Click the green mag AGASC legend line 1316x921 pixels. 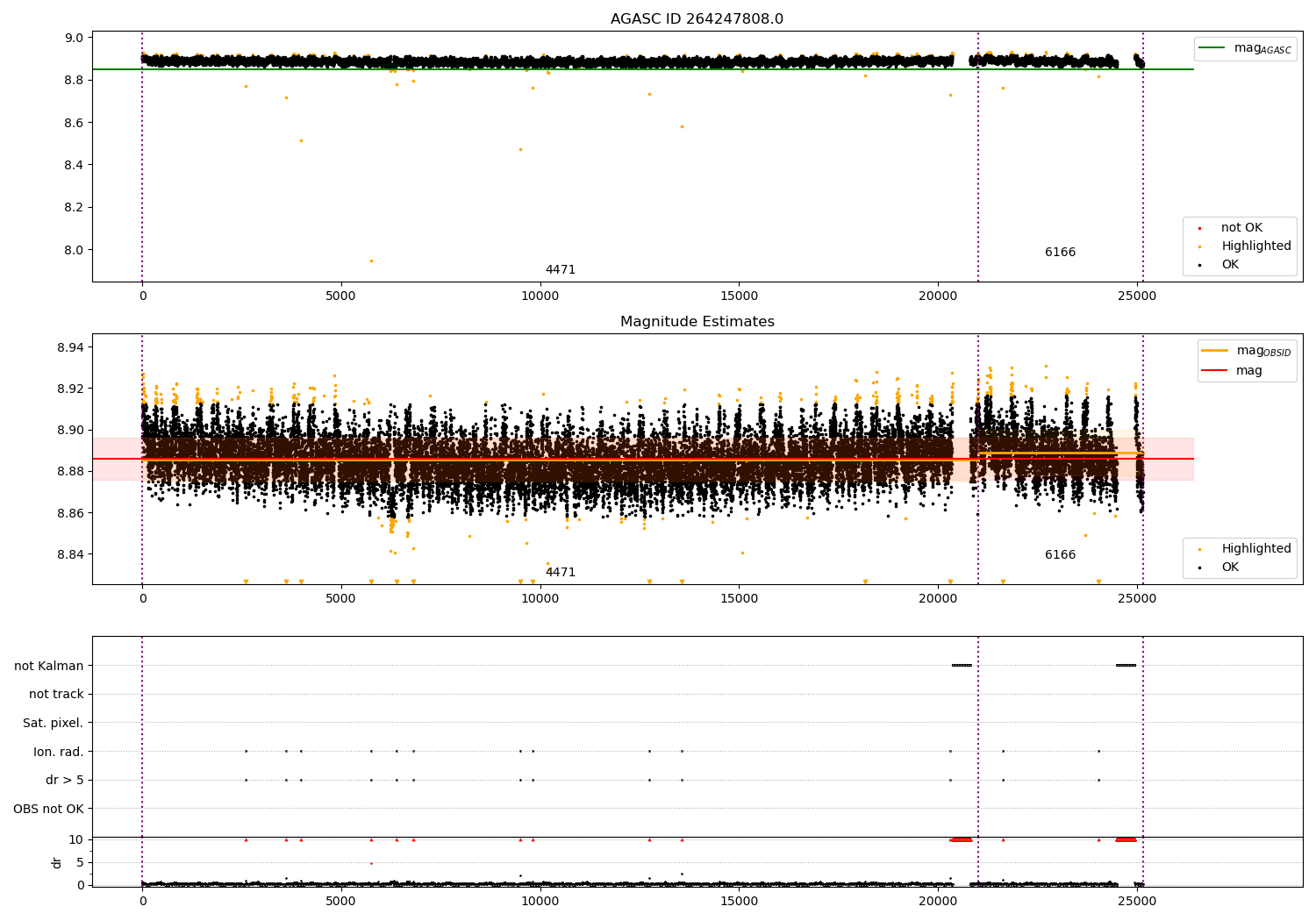(1212, 48)
